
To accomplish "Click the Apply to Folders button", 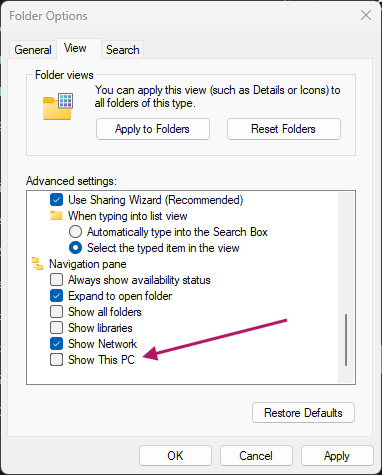I will 153,129.
